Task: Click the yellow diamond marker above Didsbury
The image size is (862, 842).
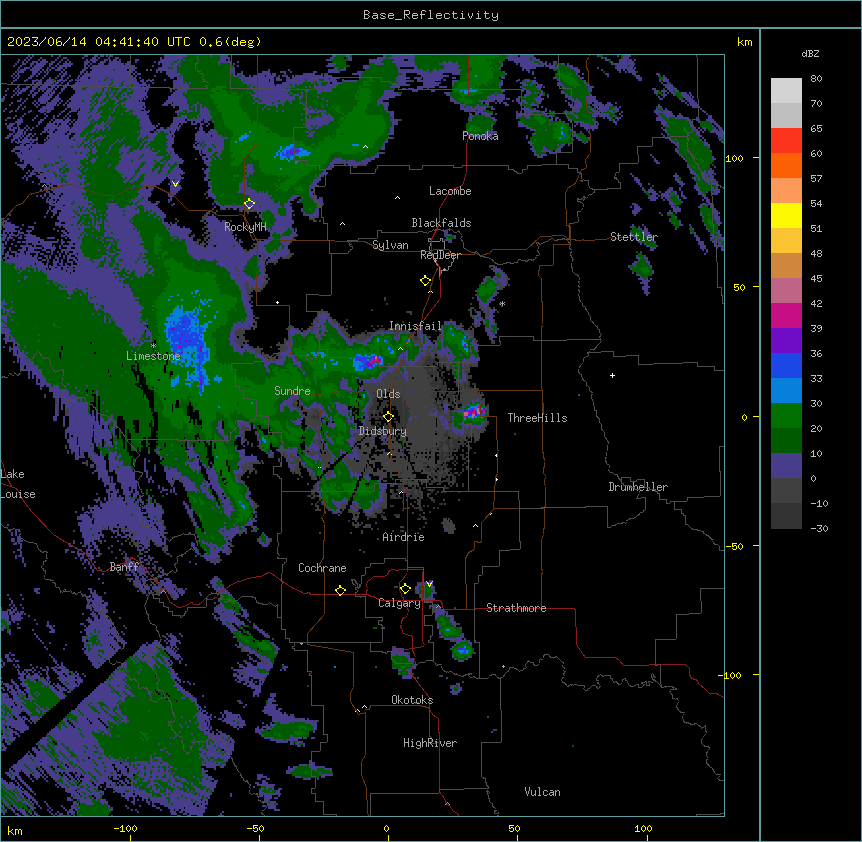Action: pos(388,417)
